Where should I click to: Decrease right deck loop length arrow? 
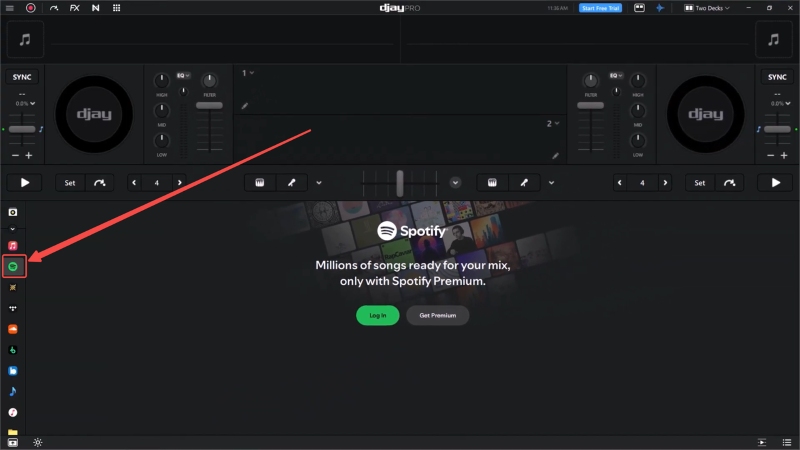(x=620, y=183)
